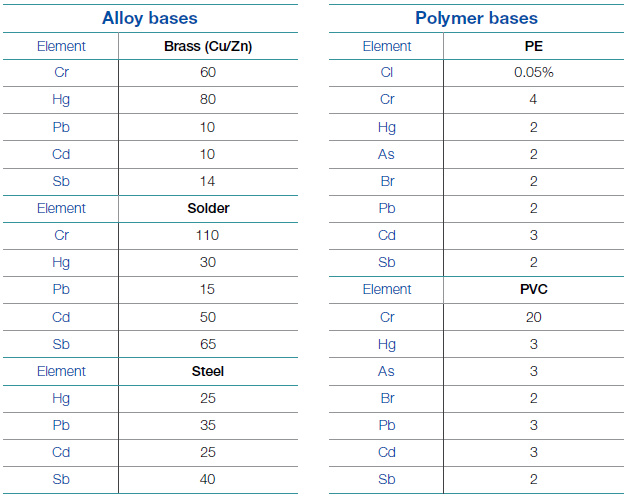The image size is (635, 498).
Task: Select the Steel Sb value 40
Action: [x=207, y=479]
